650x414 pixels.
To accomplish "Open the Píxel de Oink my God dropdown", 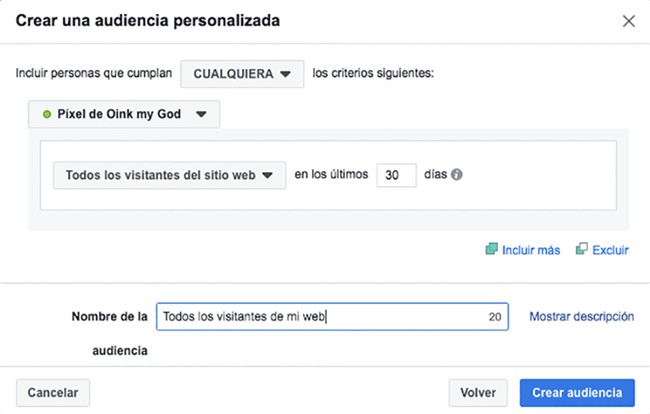I will [x=124, y=114].
